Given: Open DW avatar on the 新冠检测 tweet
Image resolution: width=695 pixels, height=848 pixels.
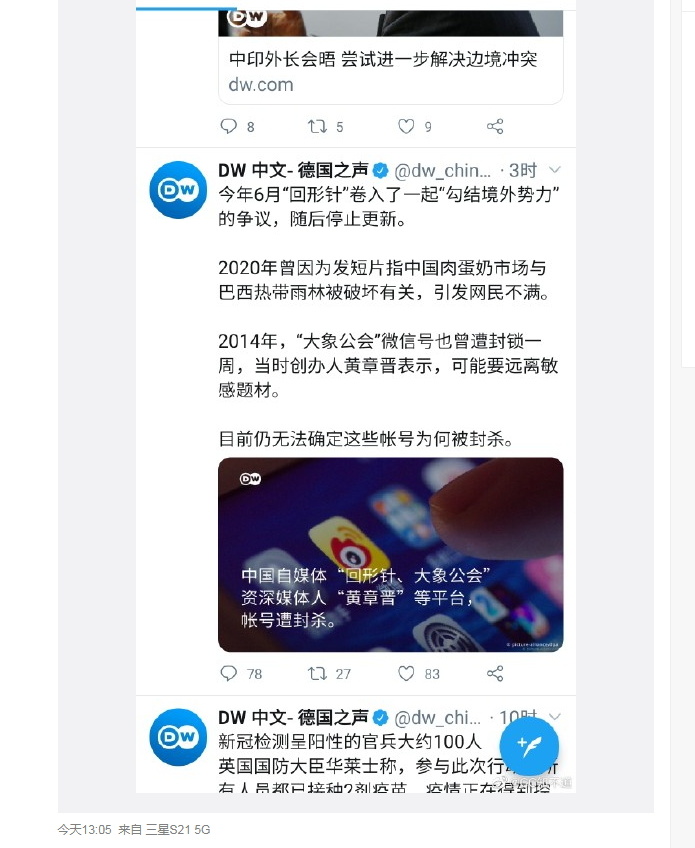Looking at the screenshot, I should coord(178,737).
